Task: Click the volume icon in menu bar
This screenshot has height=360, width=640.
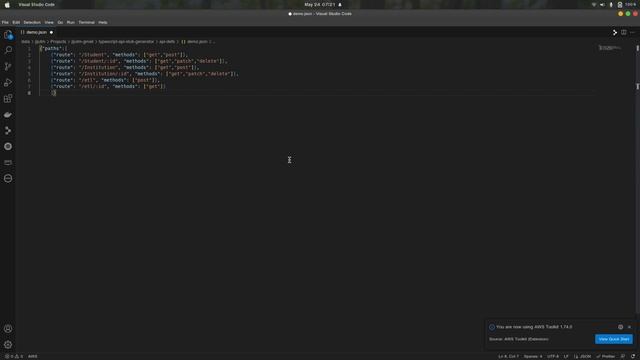Action: click(602, 4)
